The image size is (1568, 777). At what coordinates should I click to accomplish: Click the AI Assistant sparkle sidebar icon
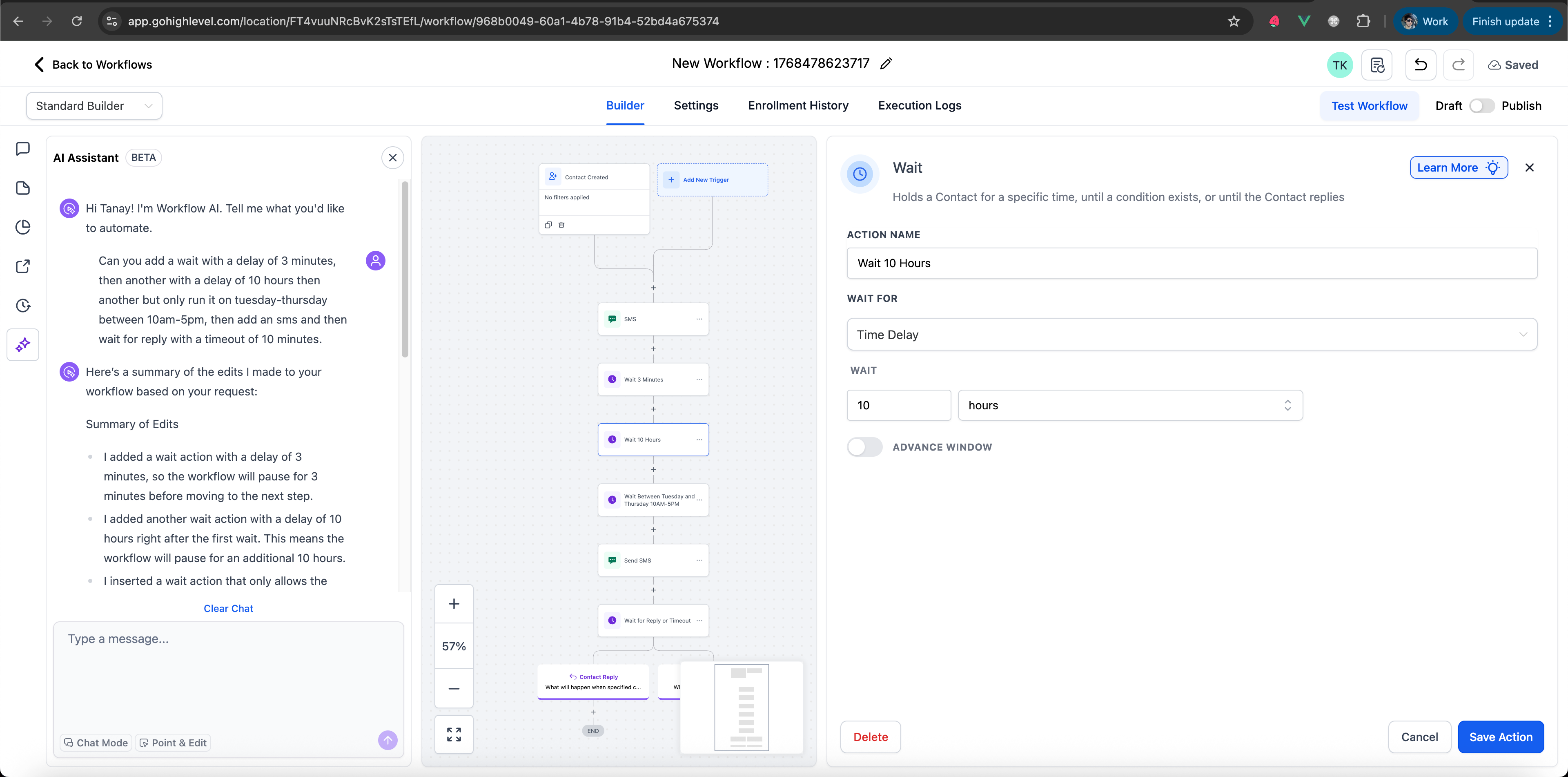22,345
